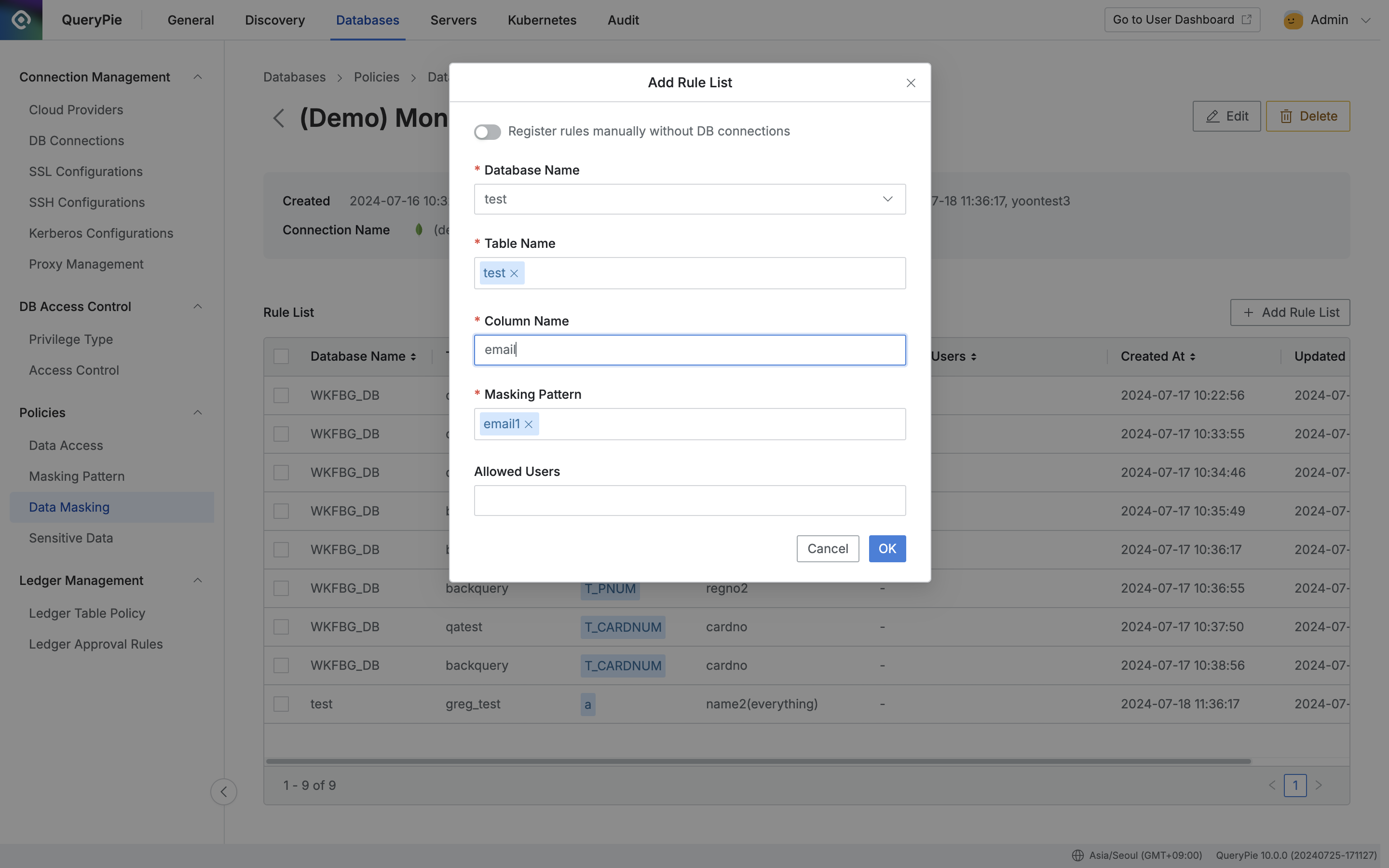Open the Database Name dropdown
Image resolution: width=1389 pixels, height=868 pixels.
[887, 199]
